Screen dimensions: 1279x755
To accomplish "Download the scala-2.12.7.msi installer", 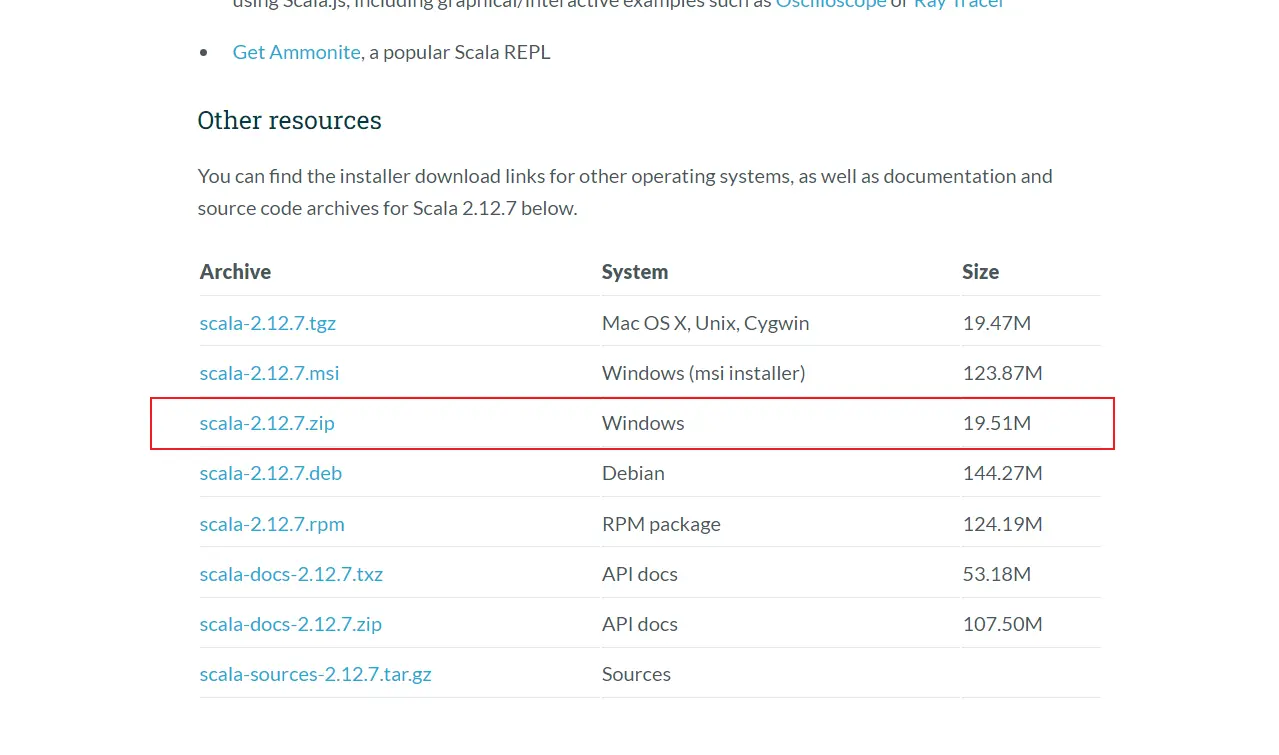I will 269,373.
